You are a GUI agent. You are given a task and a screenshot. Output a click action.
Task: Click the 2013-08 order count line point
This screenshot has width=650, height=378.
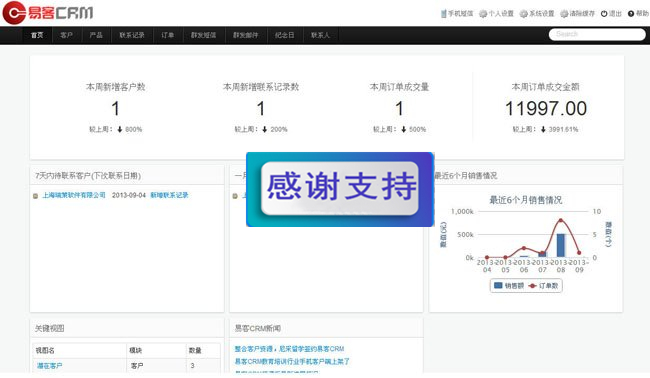pos(561,220)
